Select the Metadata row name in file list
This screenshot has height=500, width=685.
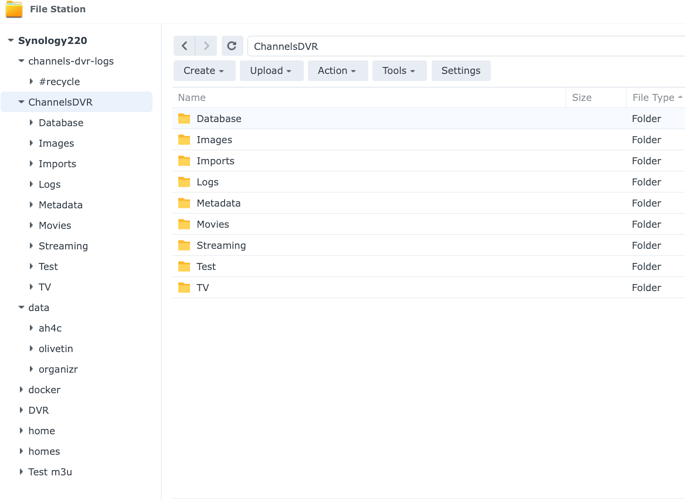[218, 203]
